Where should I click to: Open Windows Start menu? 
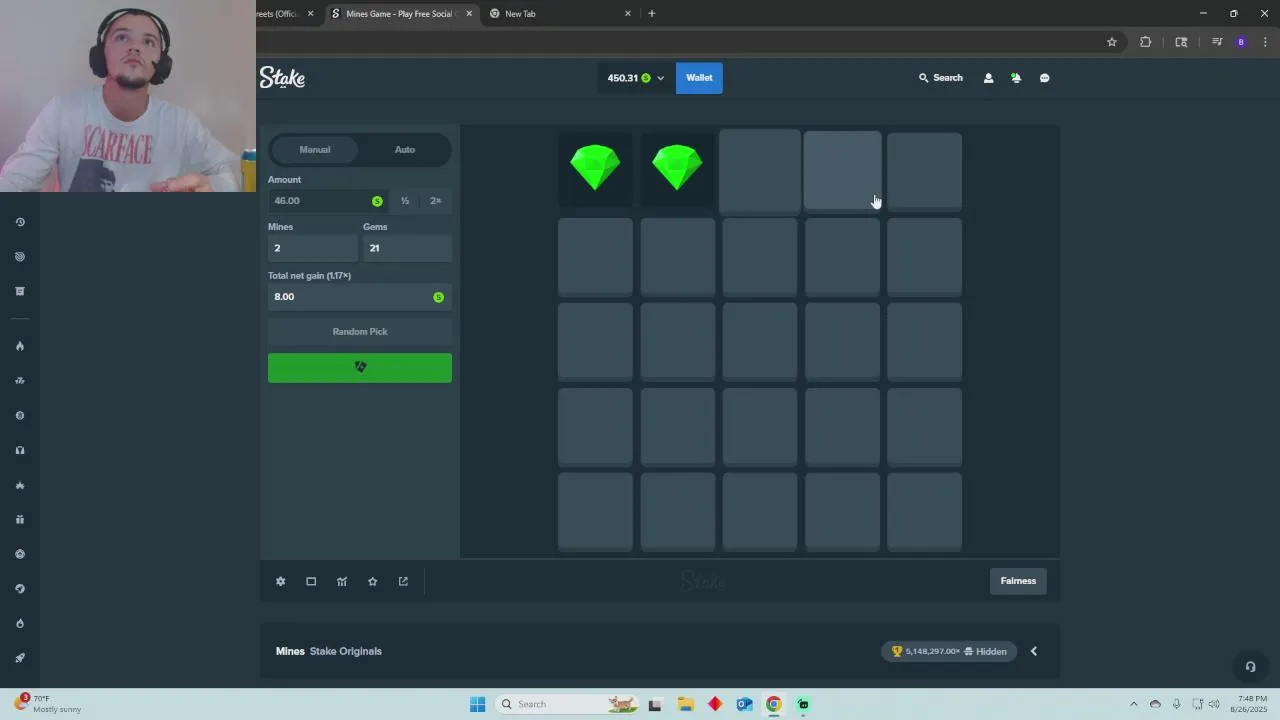(x=477, y=704)
